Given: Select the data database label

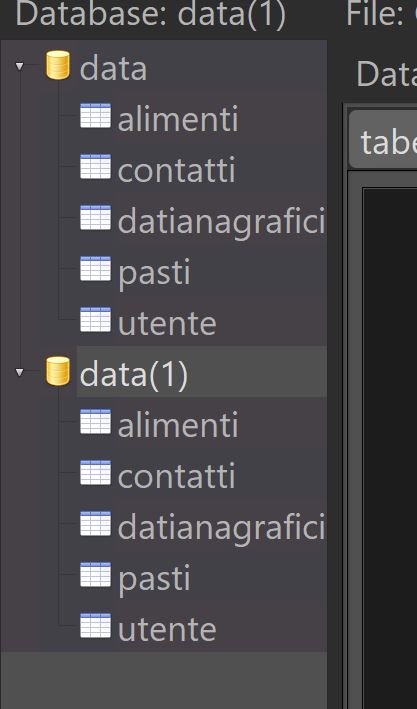Looking at the screenshot, I should pos(114,69).
